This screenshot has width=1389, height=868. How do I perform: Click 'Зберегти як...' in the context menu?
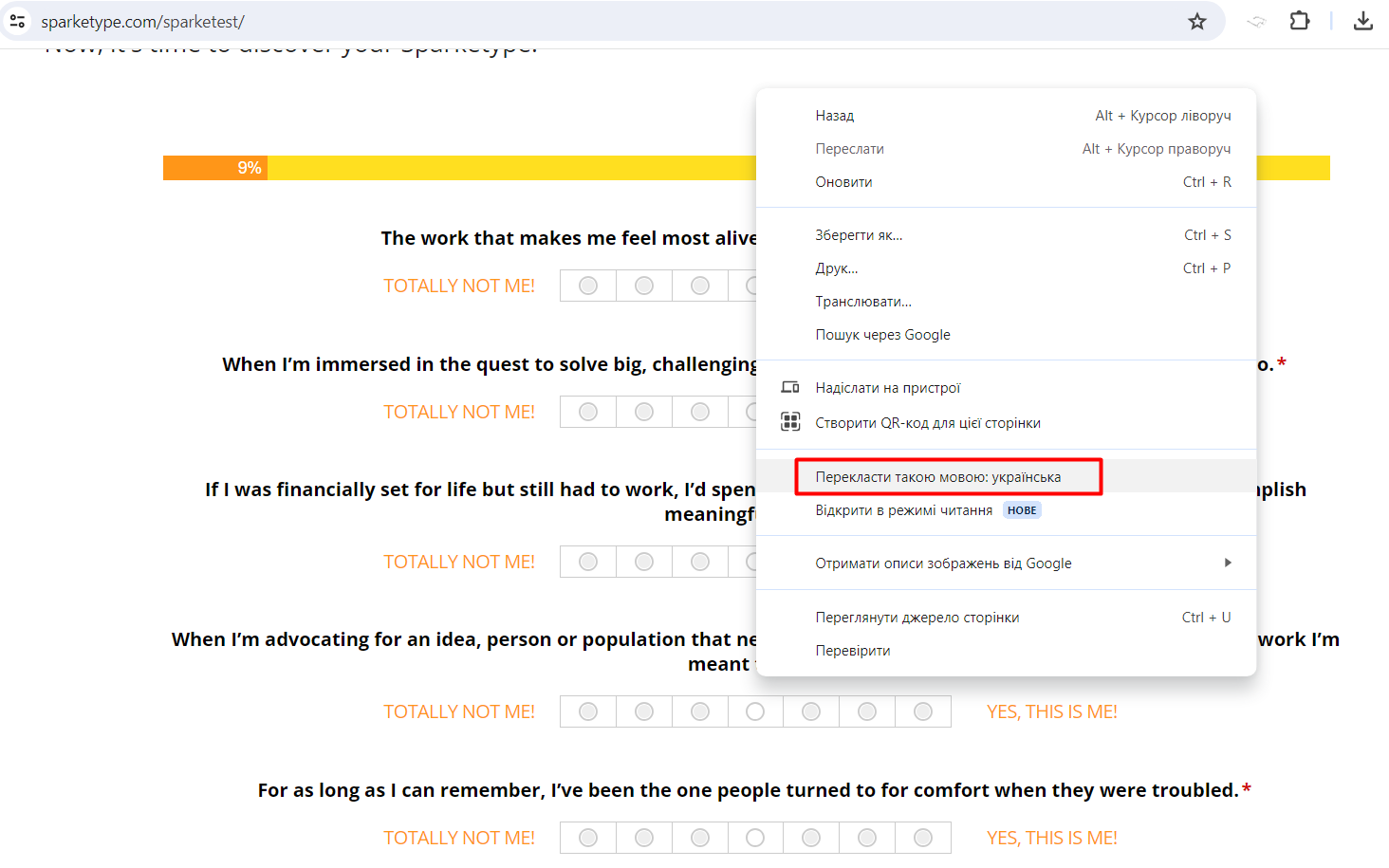pyautogui.click(x=859, y=235)
